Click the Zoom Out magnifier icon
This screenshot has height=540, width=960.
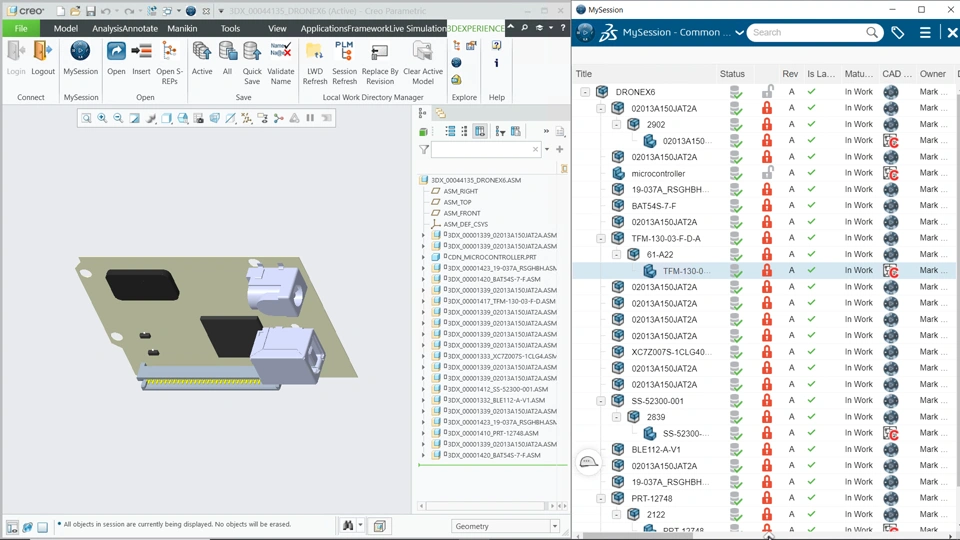click(x=118, y=118)
